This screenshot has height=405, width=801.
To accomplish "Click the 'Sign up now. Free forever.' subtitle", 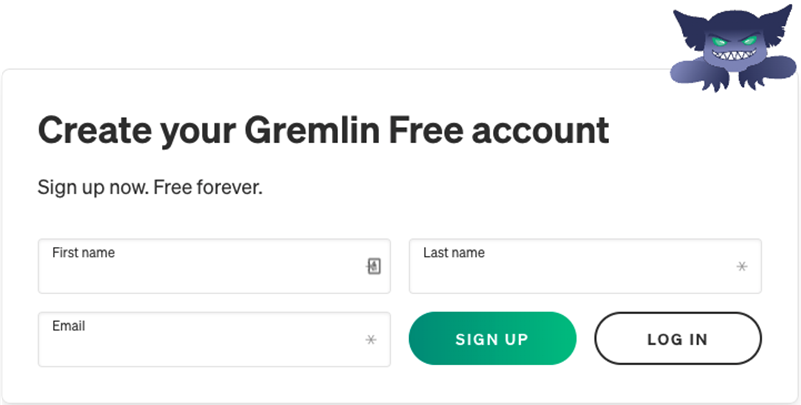I will pyautogui.click(x=150, y=188).
